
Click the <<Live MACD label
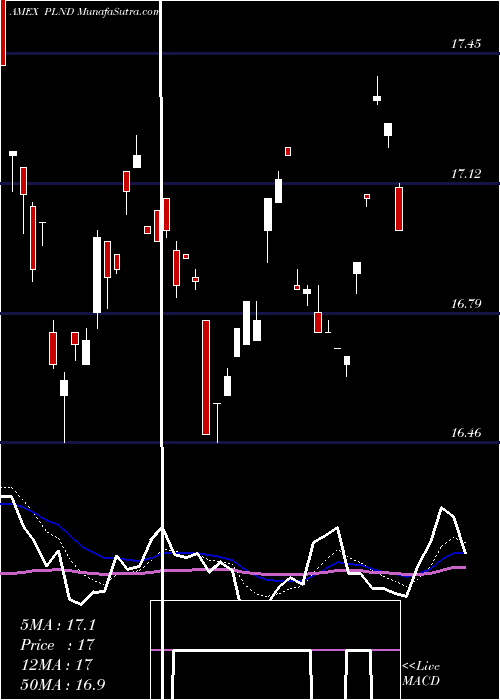[x=421, y=673]
